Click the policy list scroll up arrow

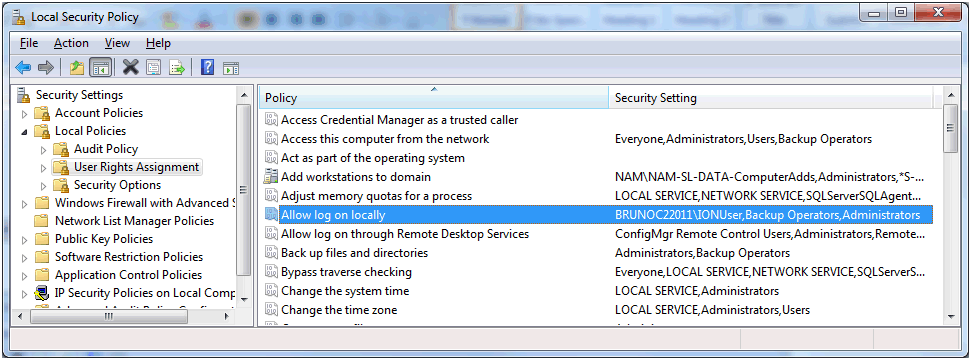951,95
